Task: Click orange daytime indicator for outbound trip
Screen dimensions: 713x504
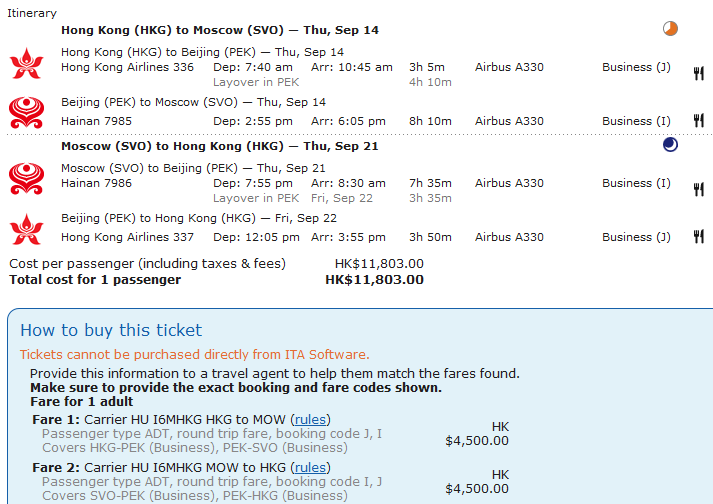Action: tap(670, 29)
